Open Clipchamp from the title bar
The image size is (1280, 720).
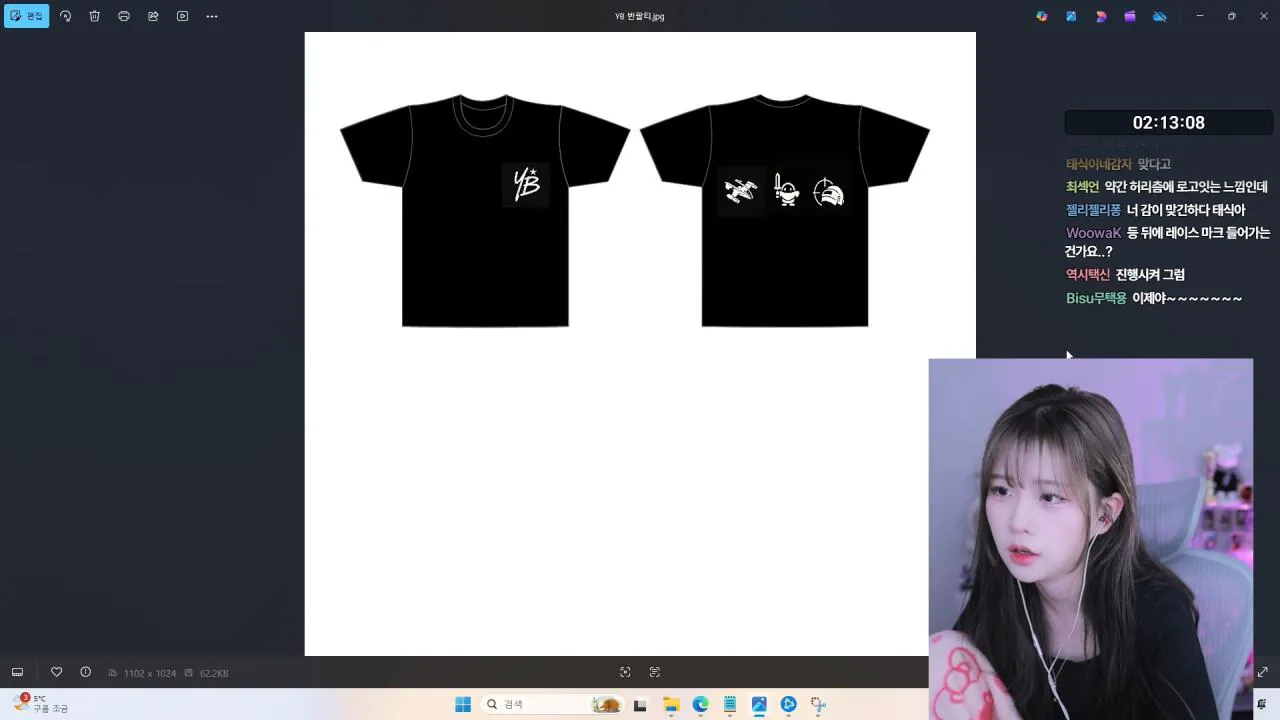[1130, 16]
